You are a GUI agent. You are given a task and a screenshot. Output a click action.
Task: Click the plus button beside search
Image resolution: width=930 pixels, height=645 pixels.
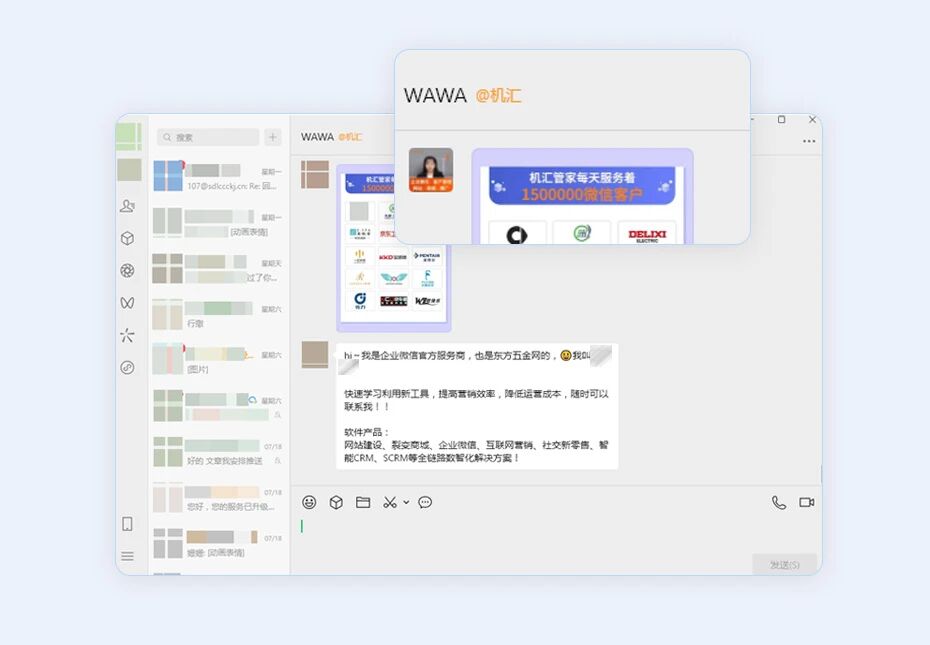point(273,137)
